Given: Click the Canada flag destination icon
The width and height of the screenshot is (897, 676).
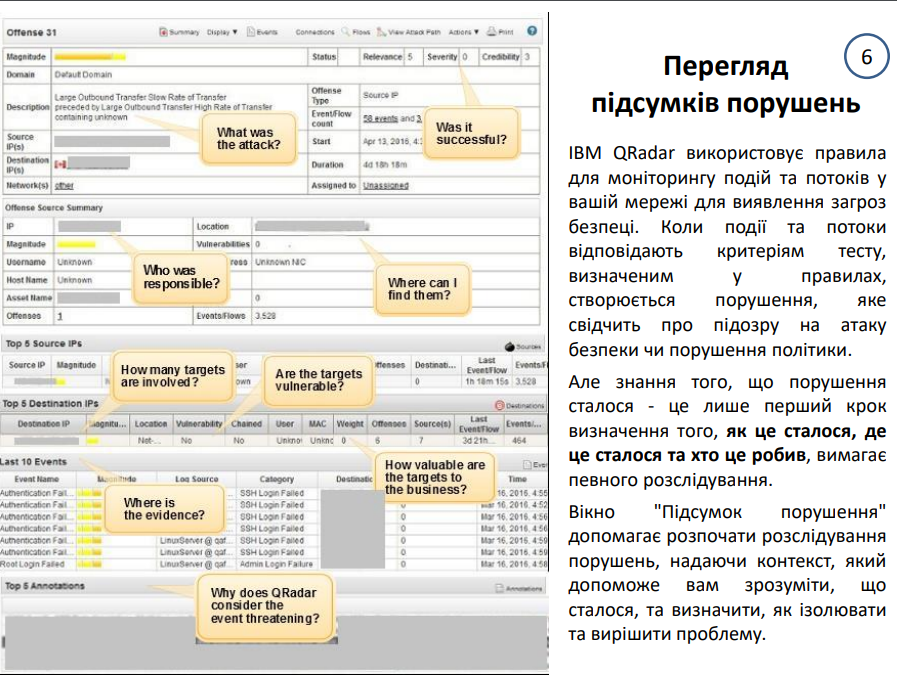Looking at the screenshot, I should point(60,165).
